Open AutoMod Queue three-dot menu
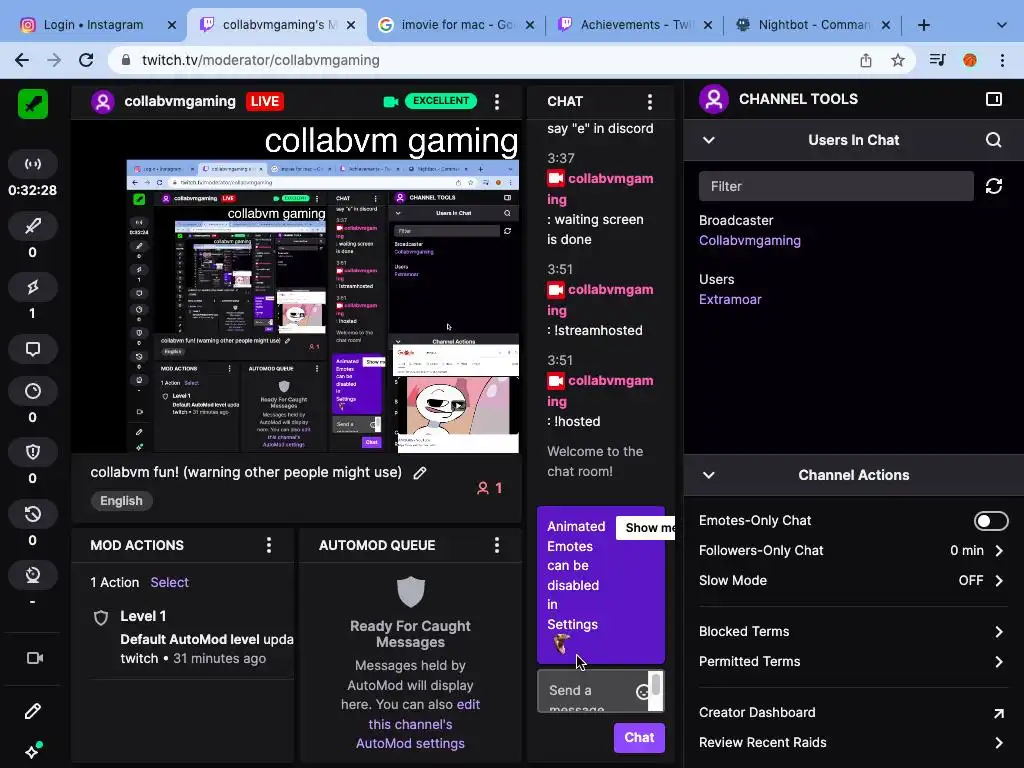Viewport: 1024px width, 768px height. pyautogui.click(x=497, y=545)
